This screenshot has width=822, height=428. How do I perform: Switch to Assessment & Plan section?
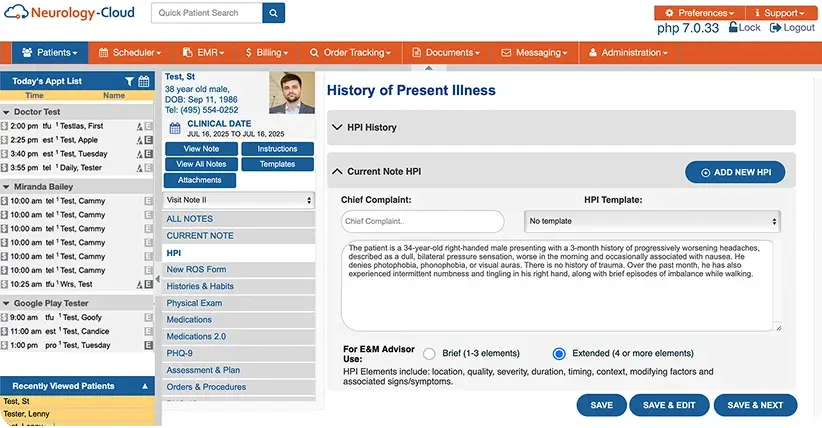239,370
